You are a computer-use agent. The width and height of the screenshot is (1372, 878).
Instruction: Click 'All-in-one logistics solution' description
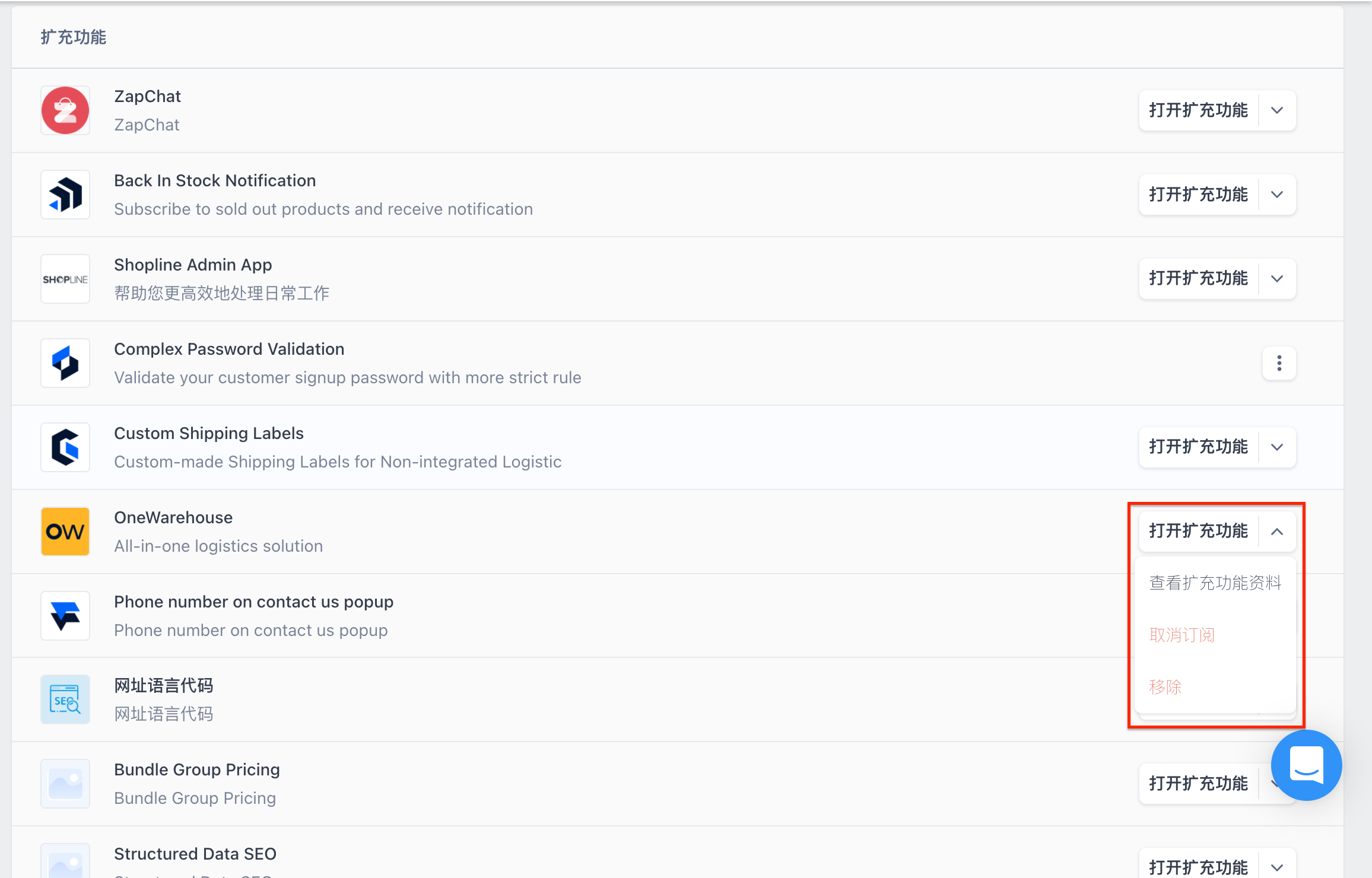pos(218,546)
